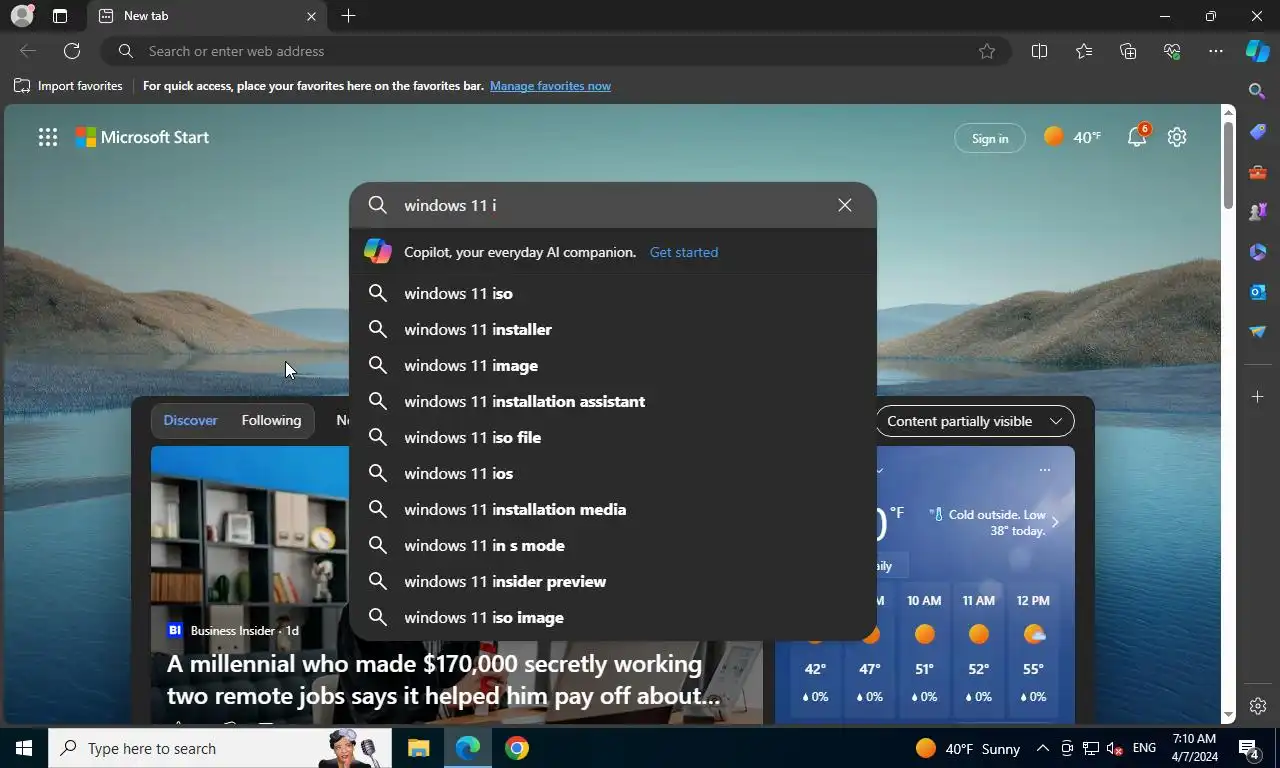The image size is (1280, 768).
Task: Switch to the Discover tab
Action: click(x=190, y=420)
